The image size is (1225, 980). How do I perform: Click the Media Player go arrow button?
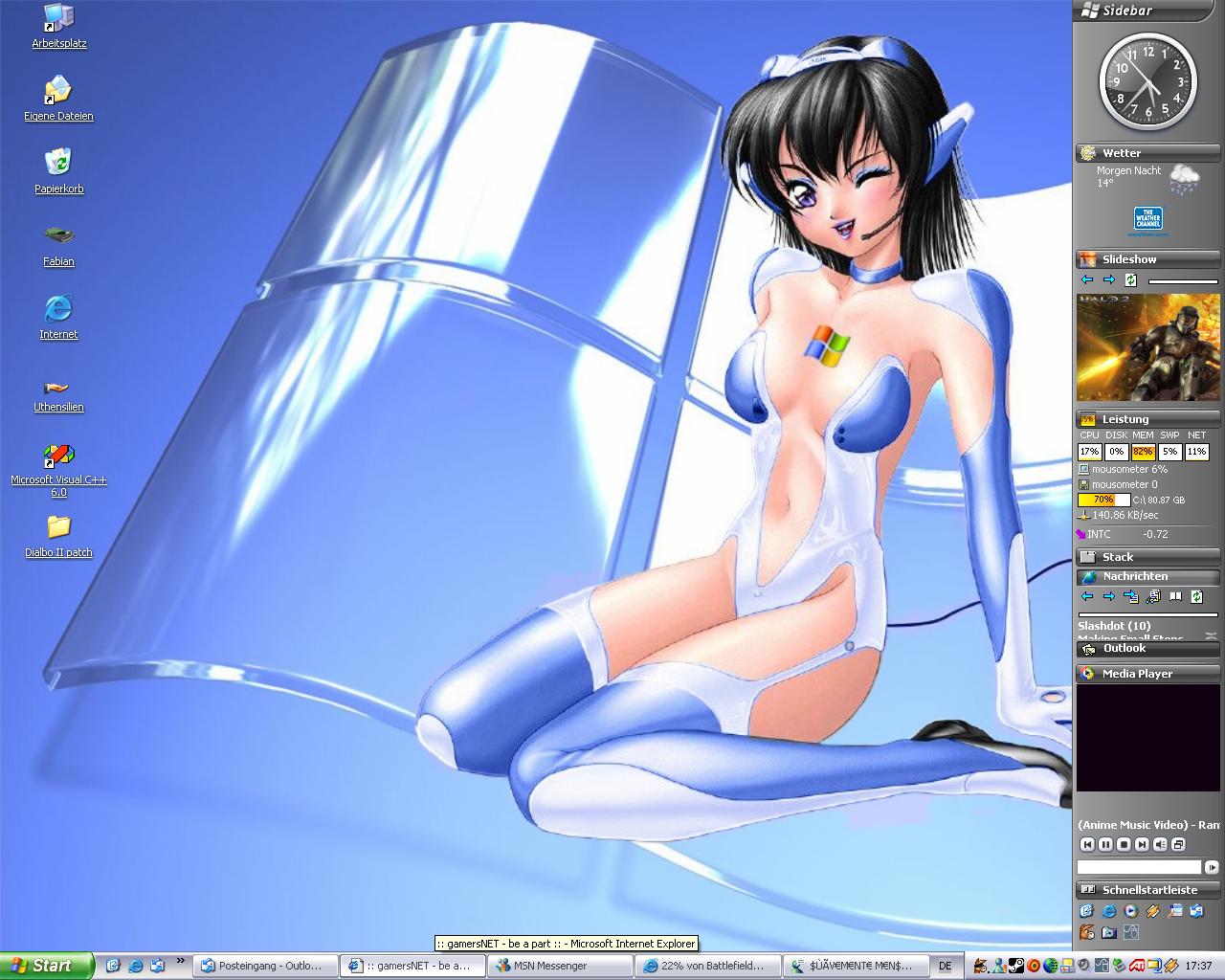pos(1212,867)
